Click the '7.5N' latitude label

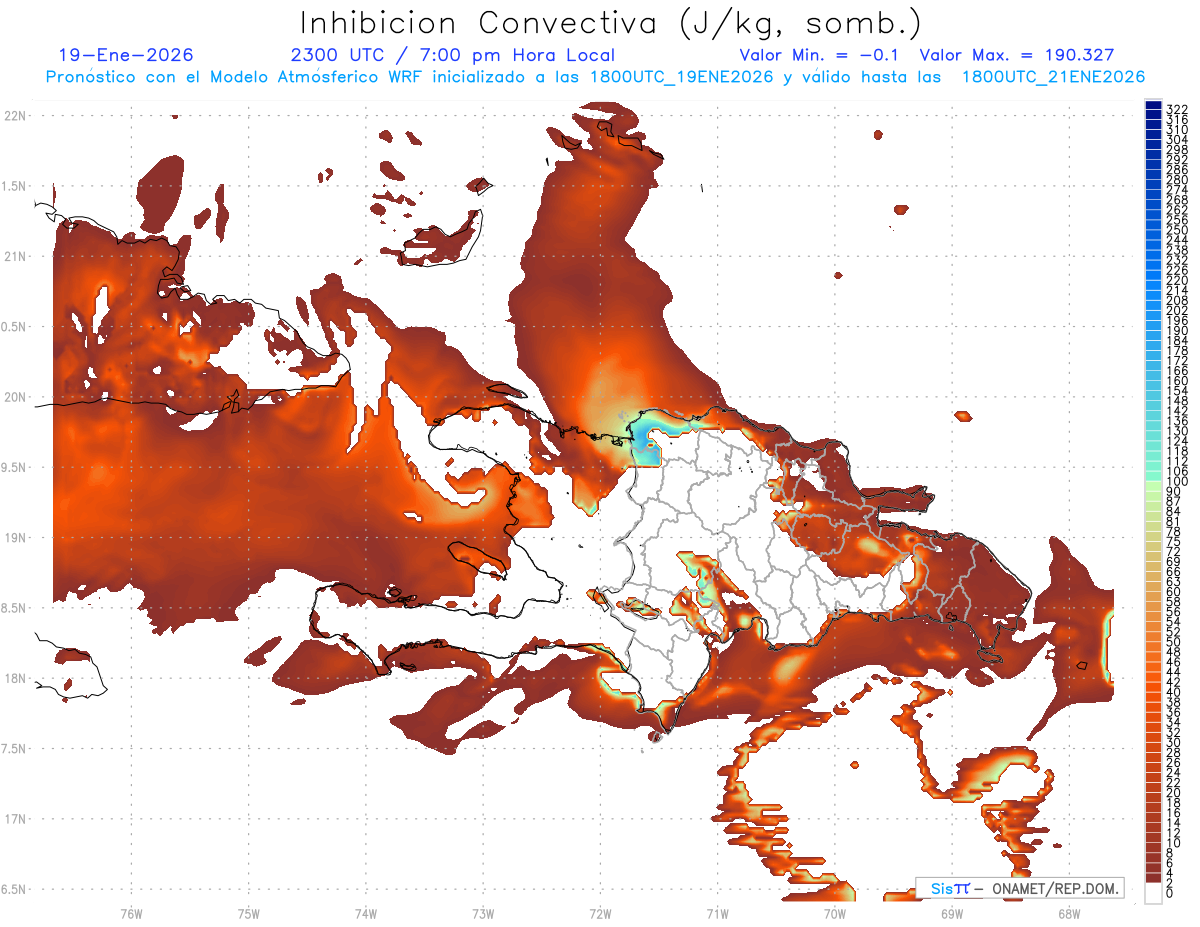pyautogui.click(x=14, y=748)
